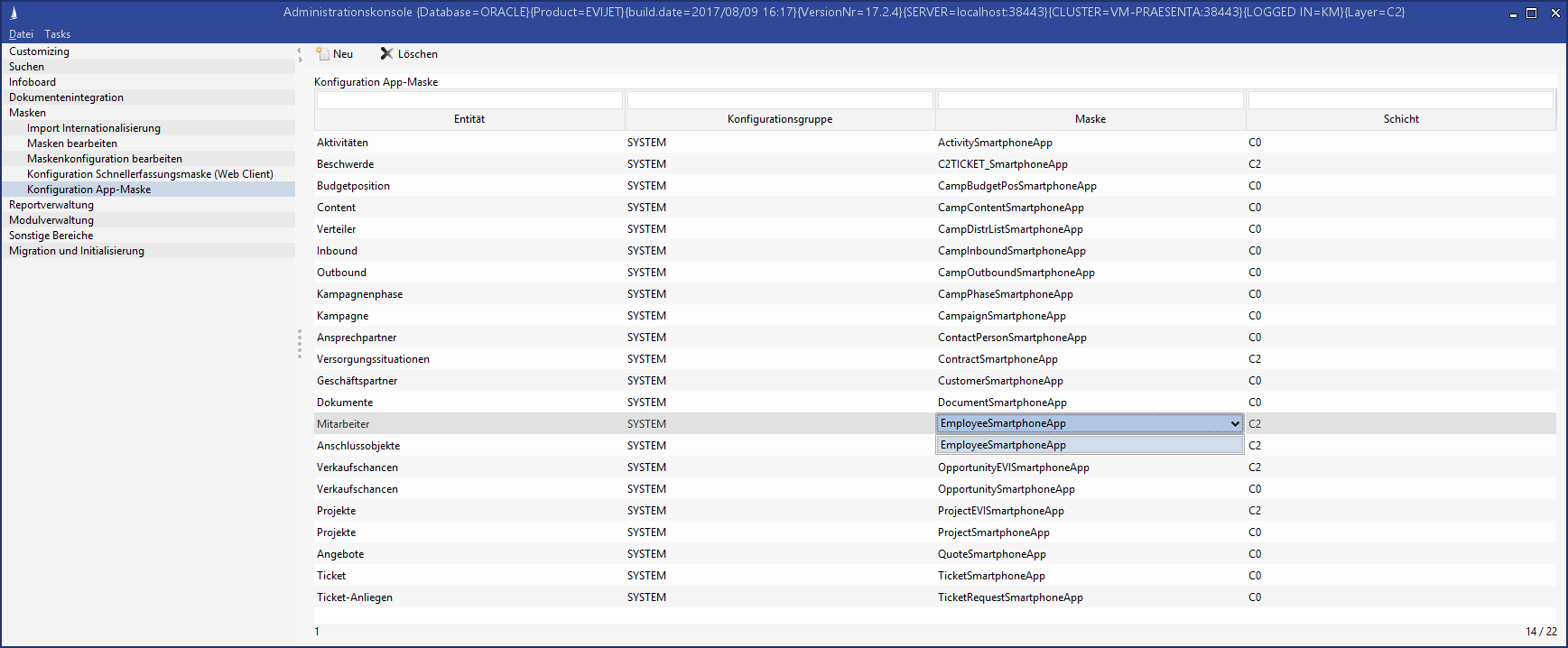Select the Beschwerde table row

(345, 164)
